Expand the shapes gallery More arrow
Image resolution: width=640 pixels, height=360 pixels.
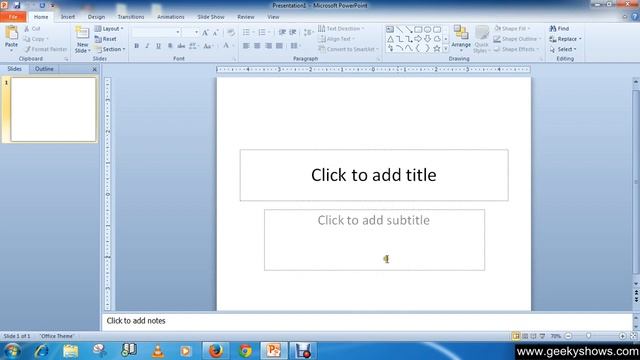pyautogui.click(x=446, y=49)
